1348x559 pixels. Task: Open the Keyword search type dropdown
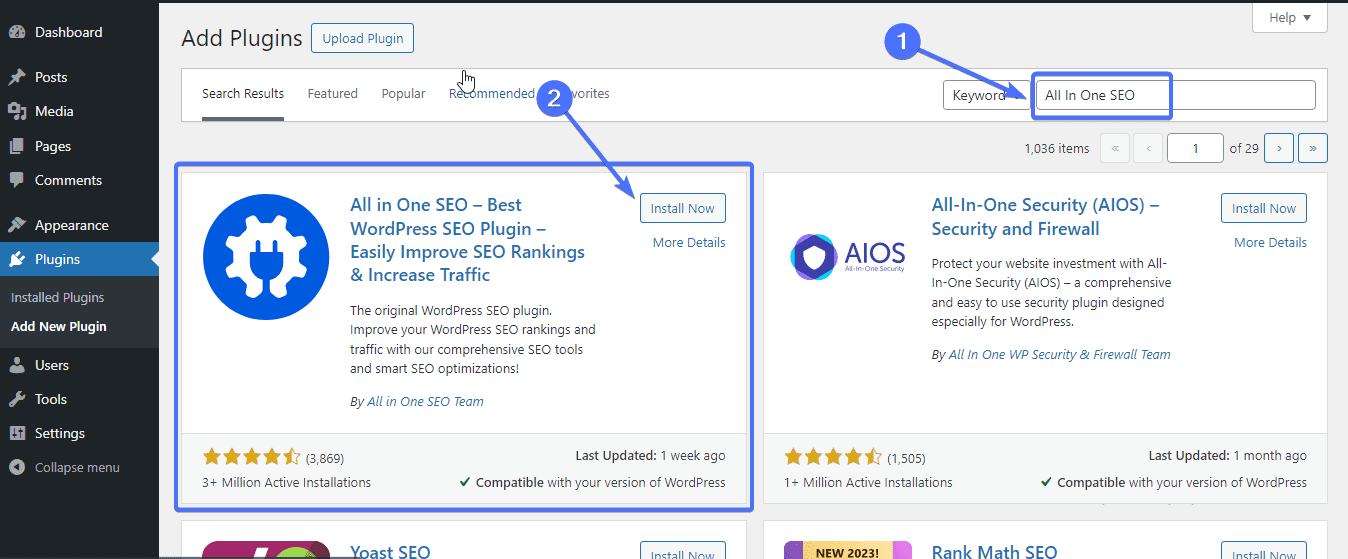[986, 95]
